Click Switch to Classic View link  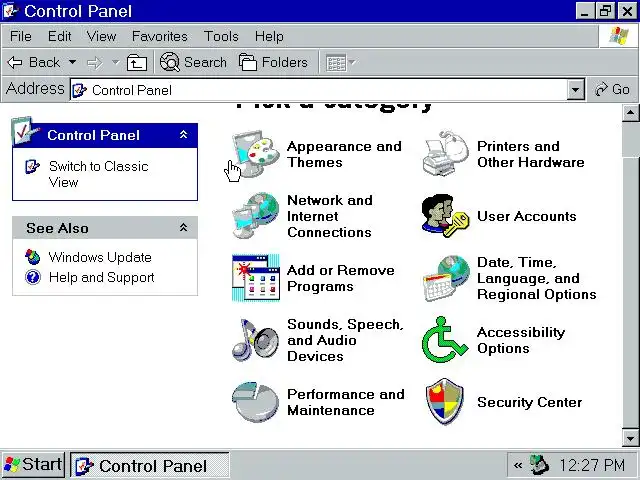[98, 174]
